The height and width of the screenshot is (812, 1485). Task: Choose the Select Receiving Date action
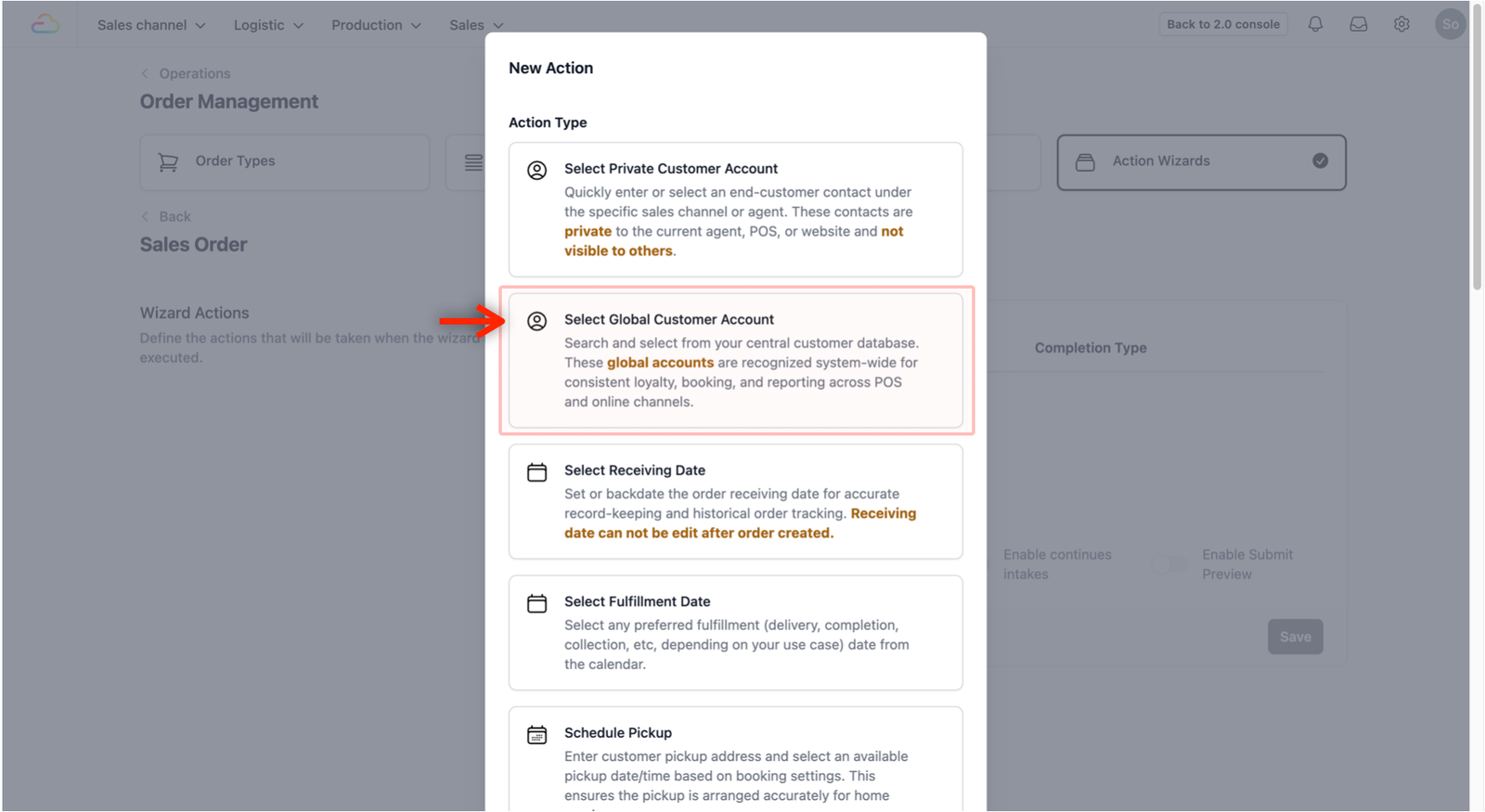735,502
